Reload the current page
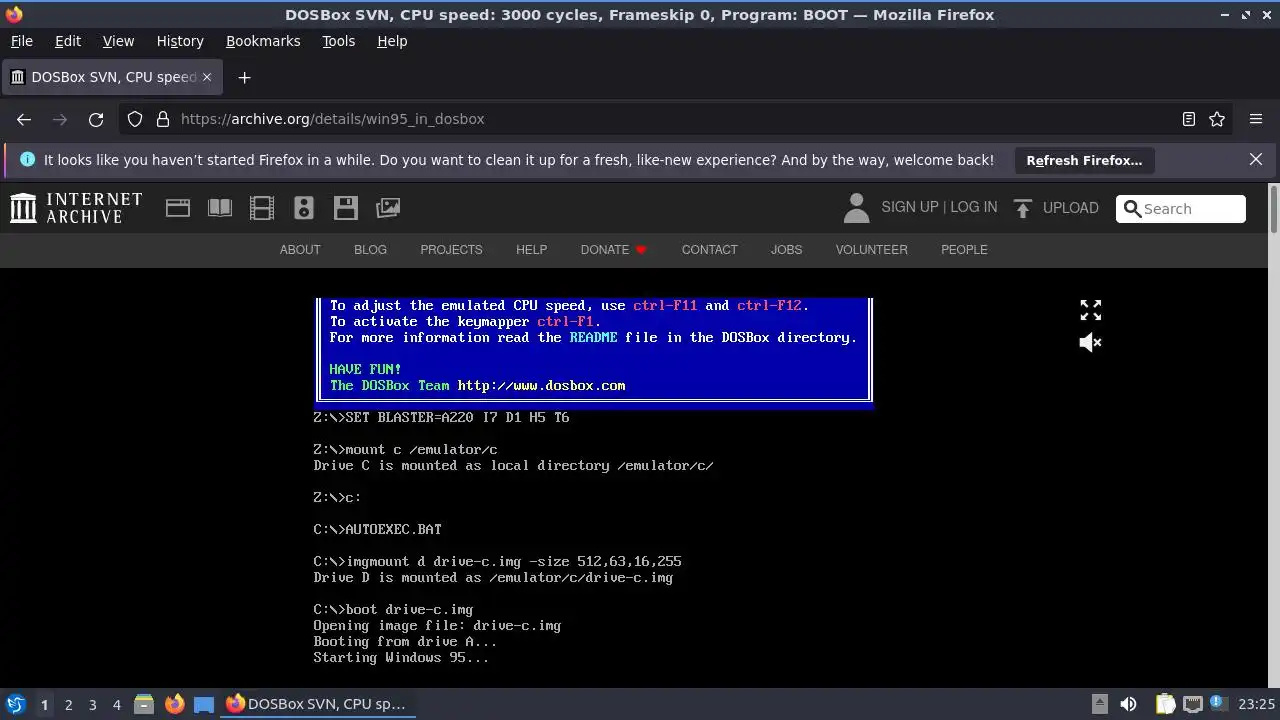 96,119
